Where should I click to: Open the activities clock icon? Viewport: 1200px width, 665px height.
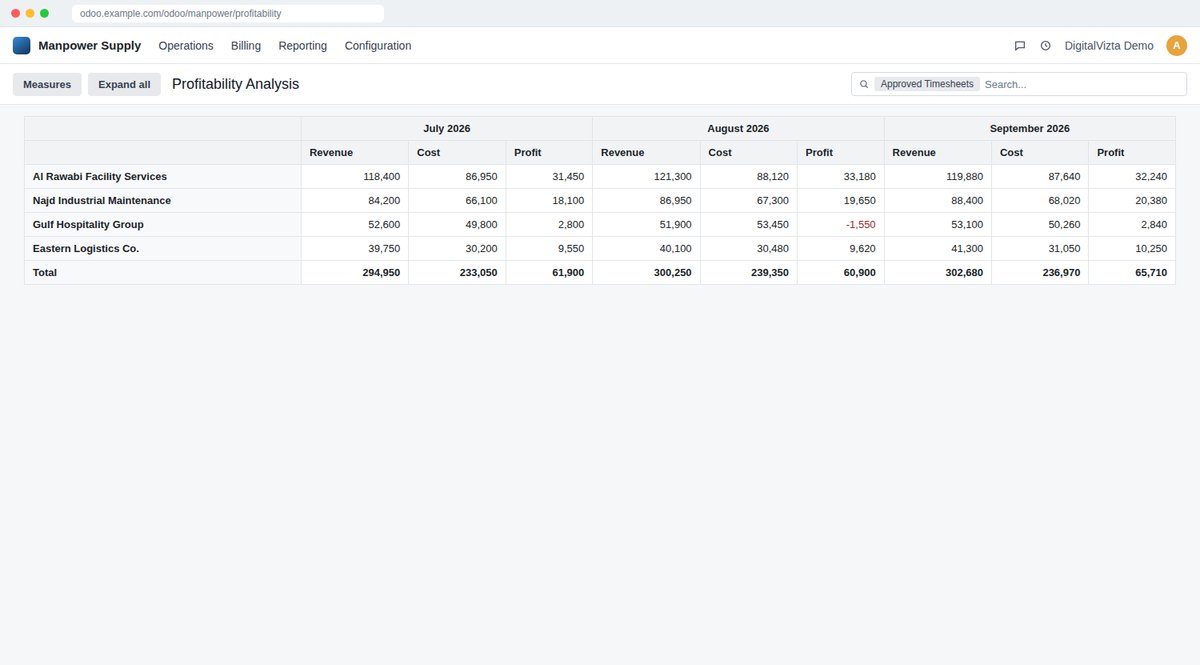coord(1046,45)
